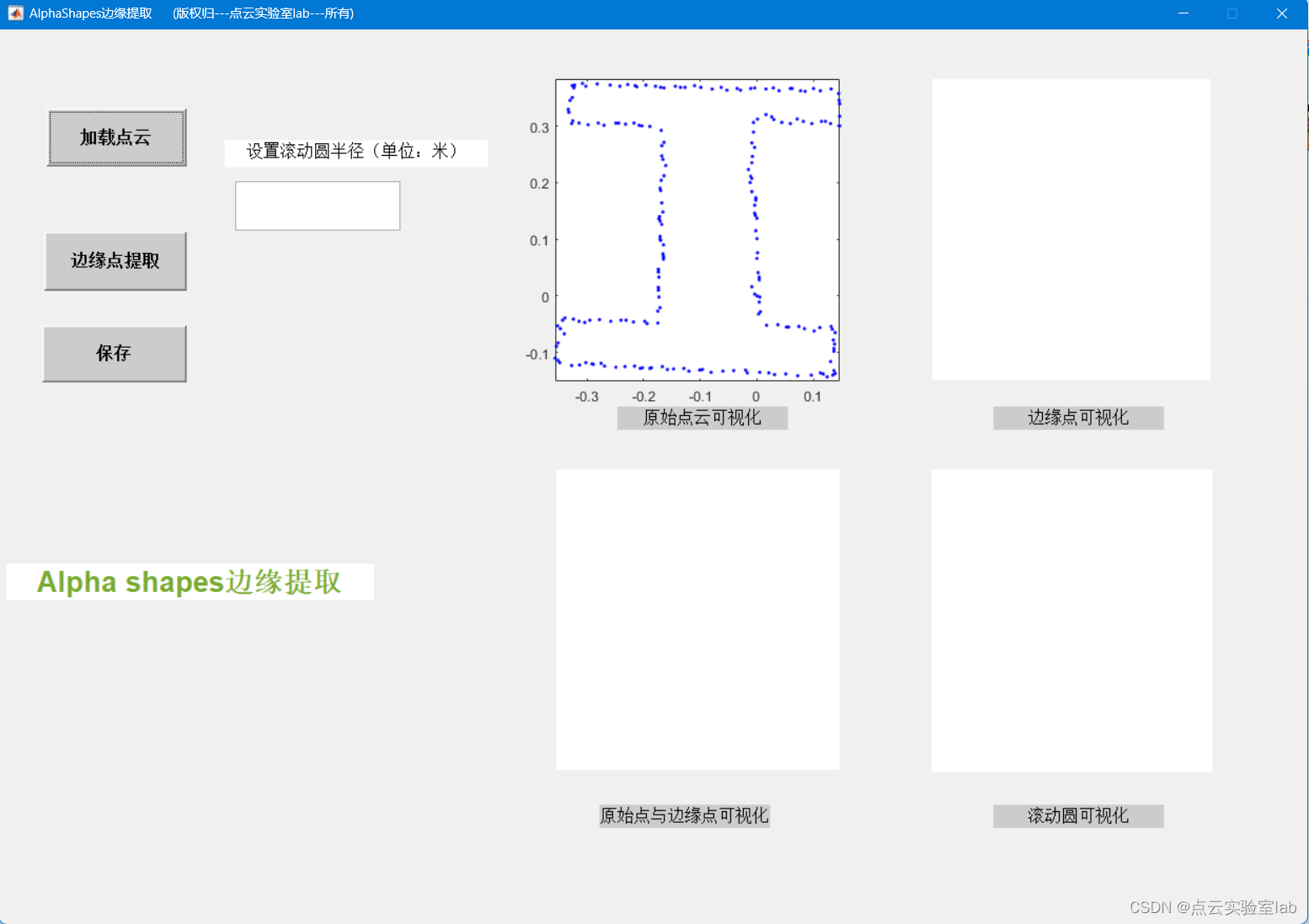This screenshot has width=1309, height=924.
Task: Click the empty original-and-edge points panel
Action: click(697, 619)
